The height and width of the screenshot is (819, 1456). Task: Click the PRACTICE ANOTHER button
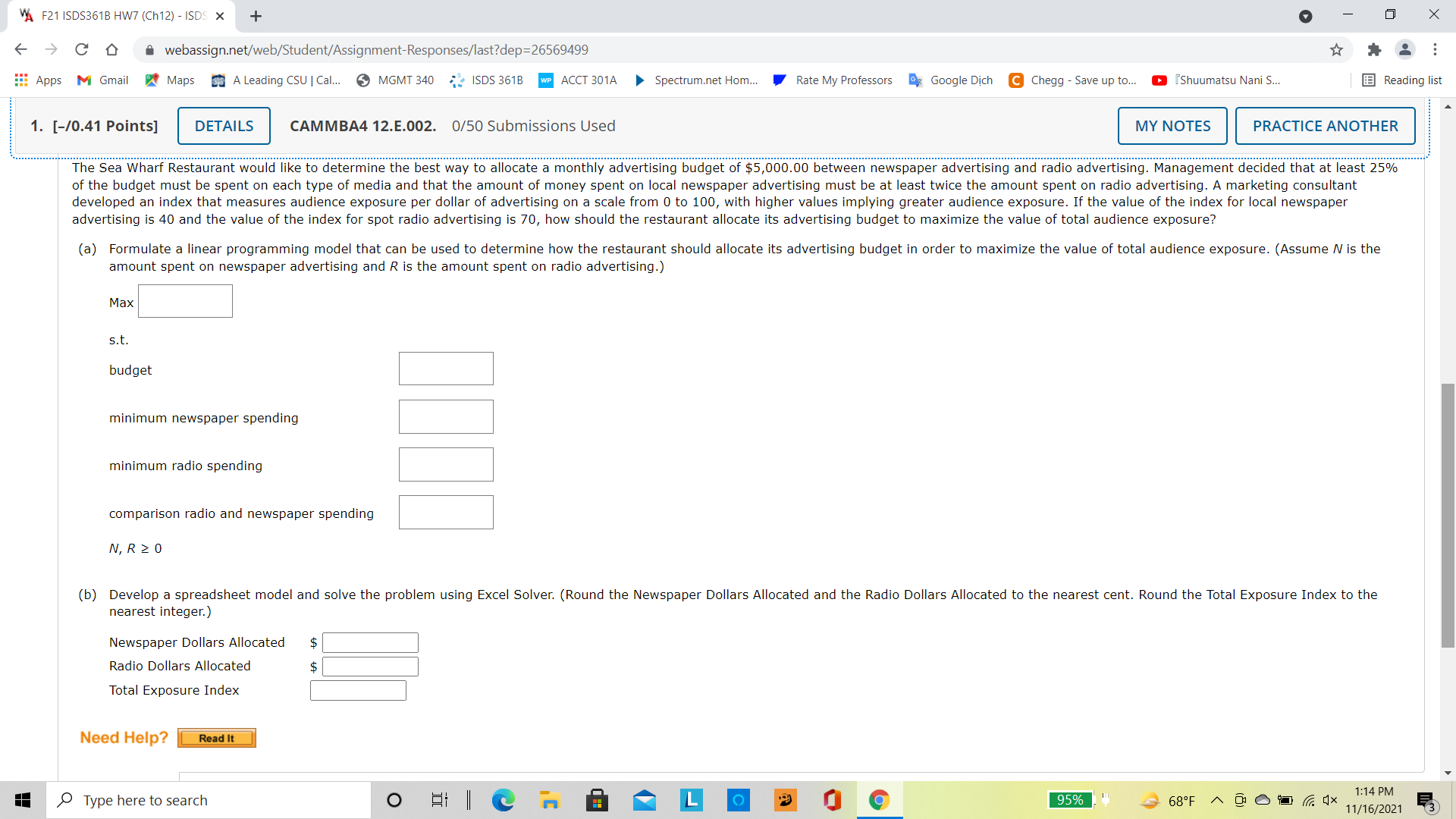point(1325,125)
